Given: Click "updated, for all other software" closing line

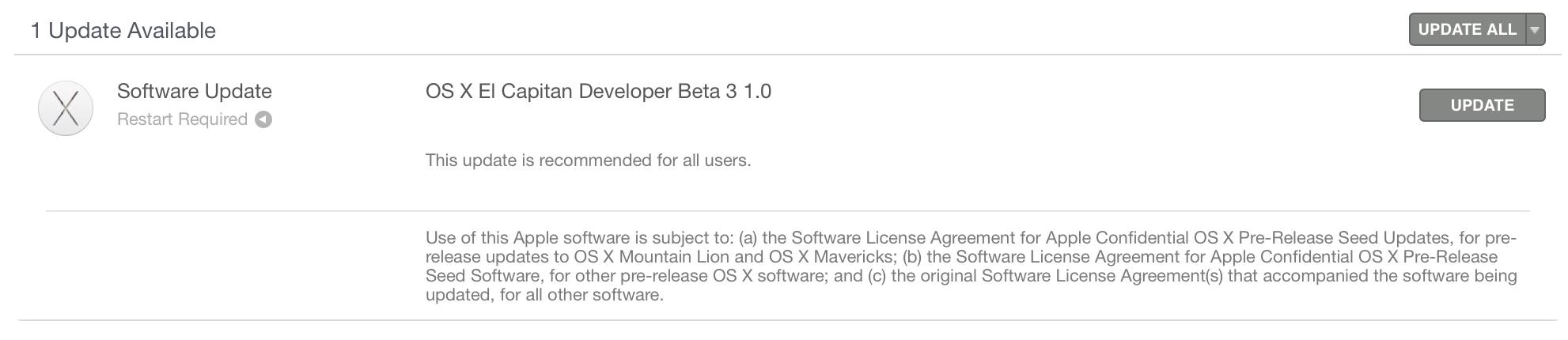Looking at the screenshot, I should point(544,295).
